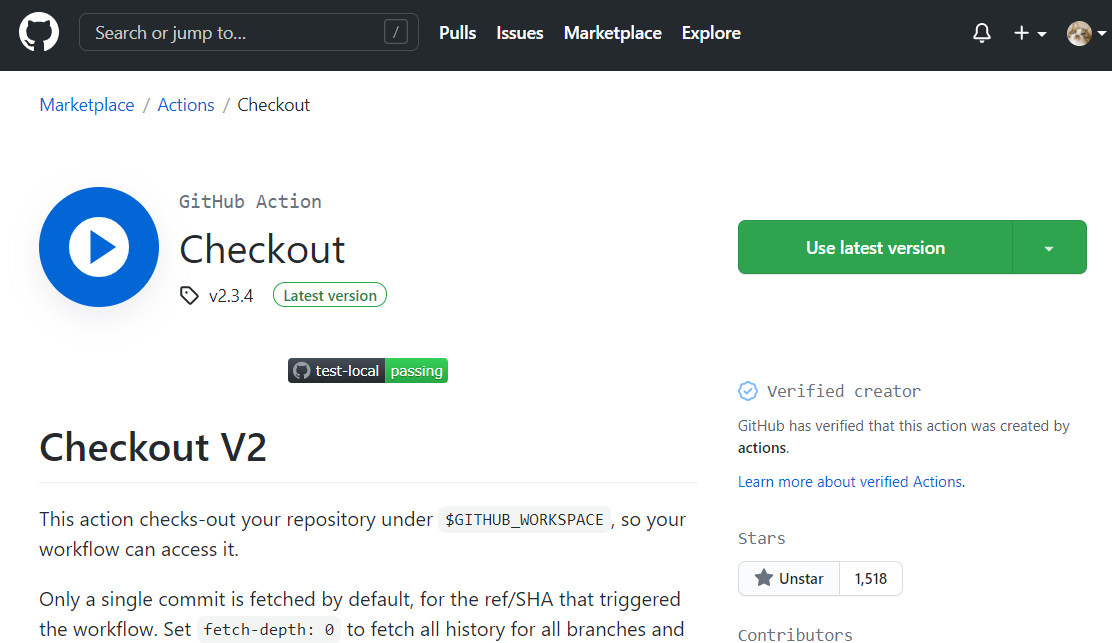Image resolution: width=1112 pixels, height=643 pixels.
Task: Go to the Pulls section
Action: (x=457, y=32)
